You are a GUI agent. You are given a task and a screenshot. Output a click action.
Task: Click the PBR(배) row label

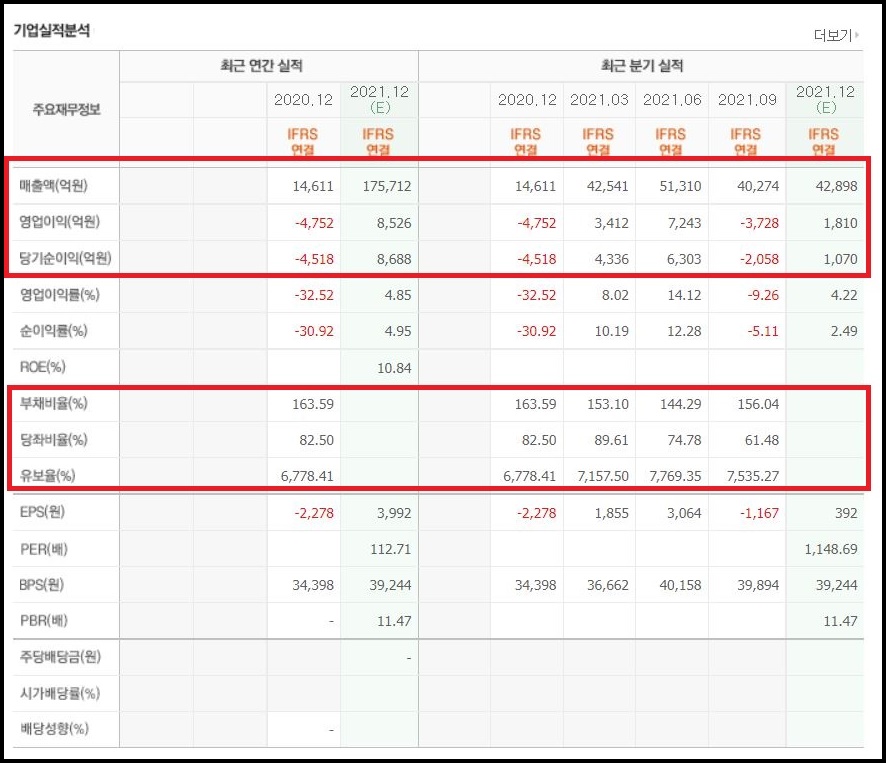(44, 621)
